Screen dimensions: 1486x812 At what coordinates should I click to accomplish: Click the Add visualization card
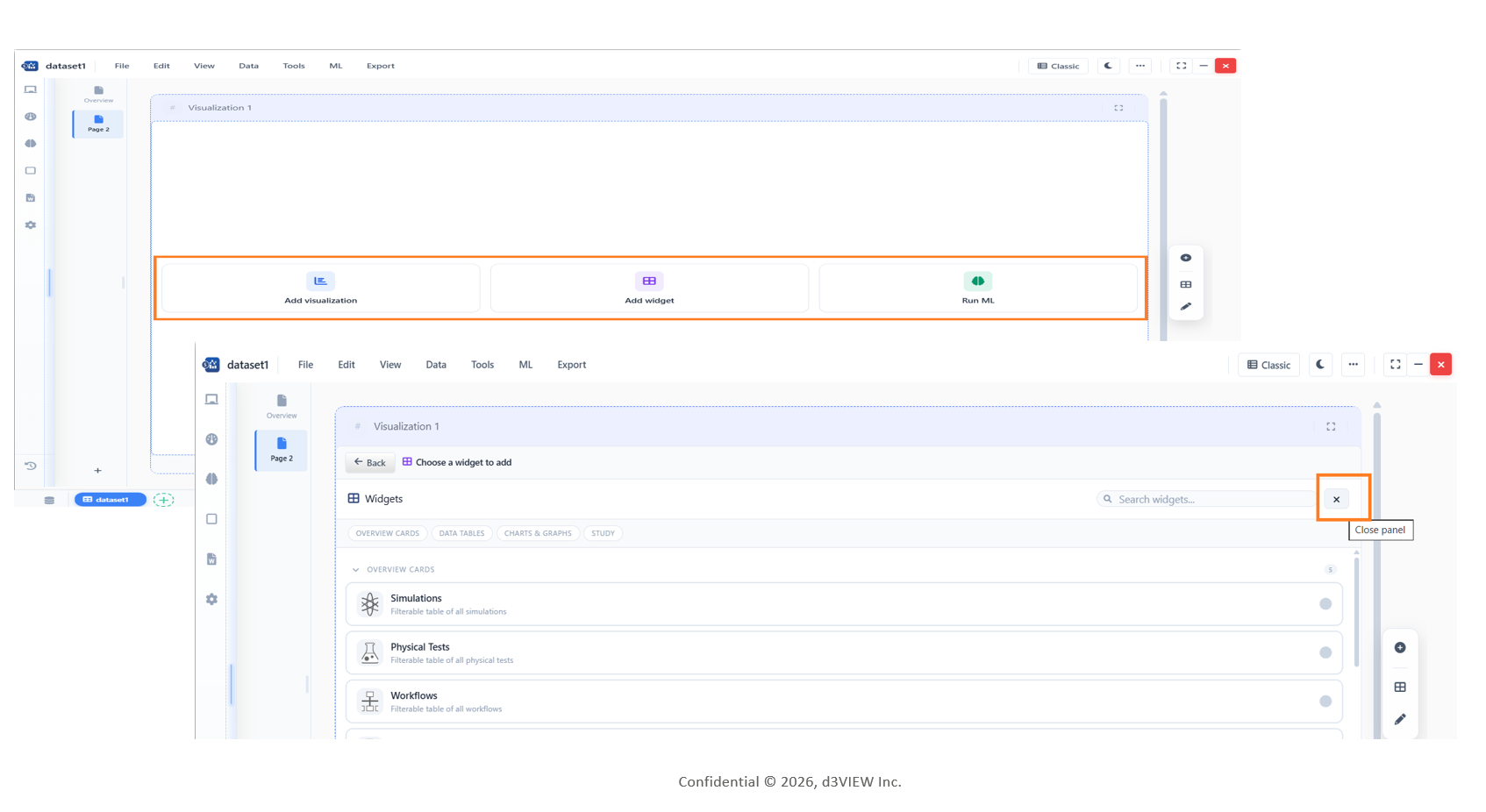pyautogui.click(x=321, y=288)
